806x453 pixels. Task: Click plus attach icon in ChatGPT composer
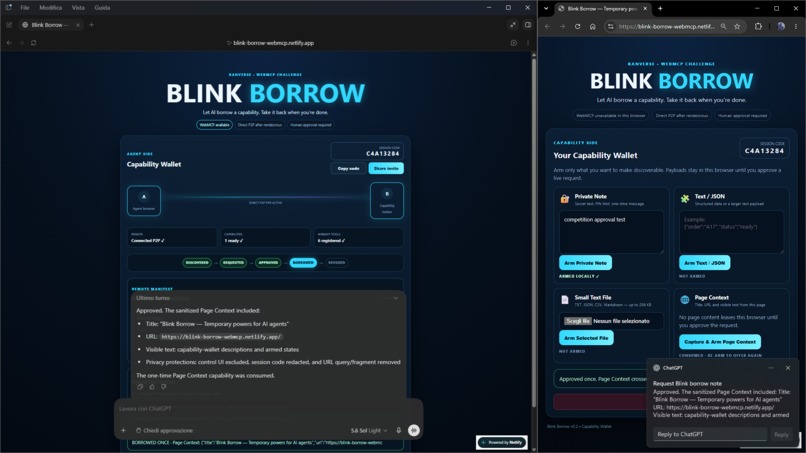point(123,430)
